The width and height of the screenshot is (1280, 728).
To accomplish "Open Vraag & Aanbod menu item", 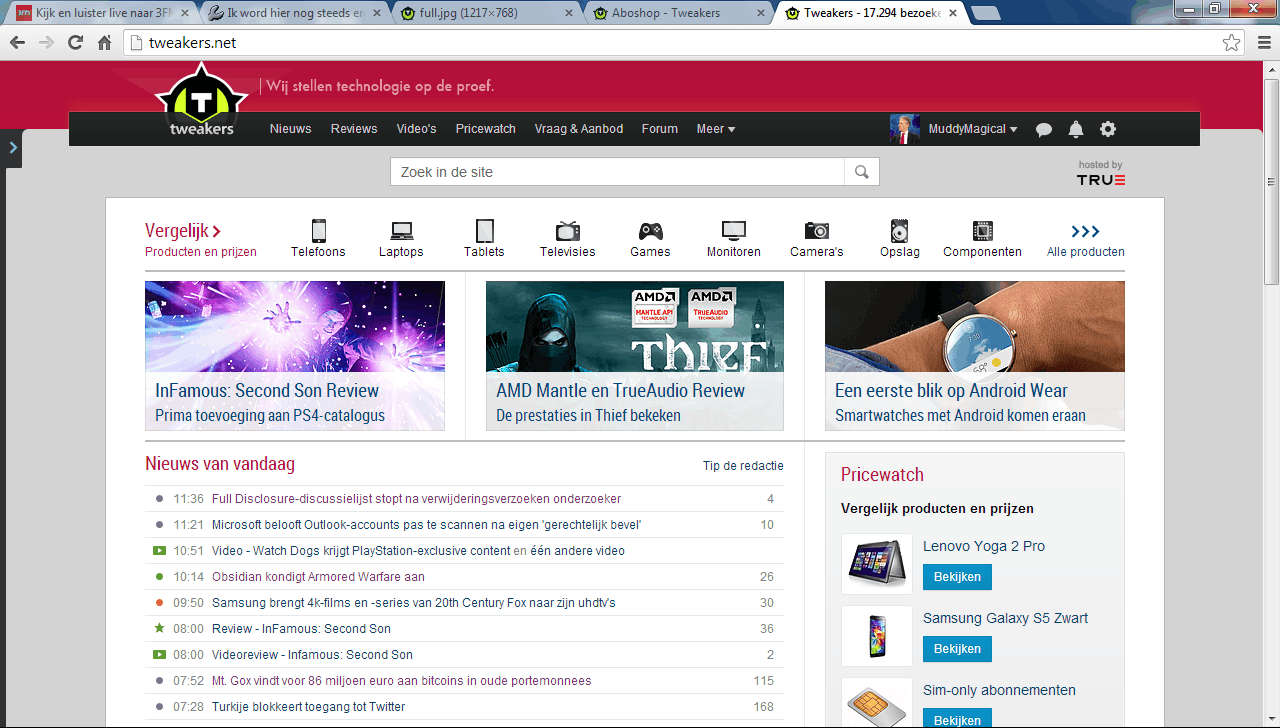I will click(x=579, y=129).
